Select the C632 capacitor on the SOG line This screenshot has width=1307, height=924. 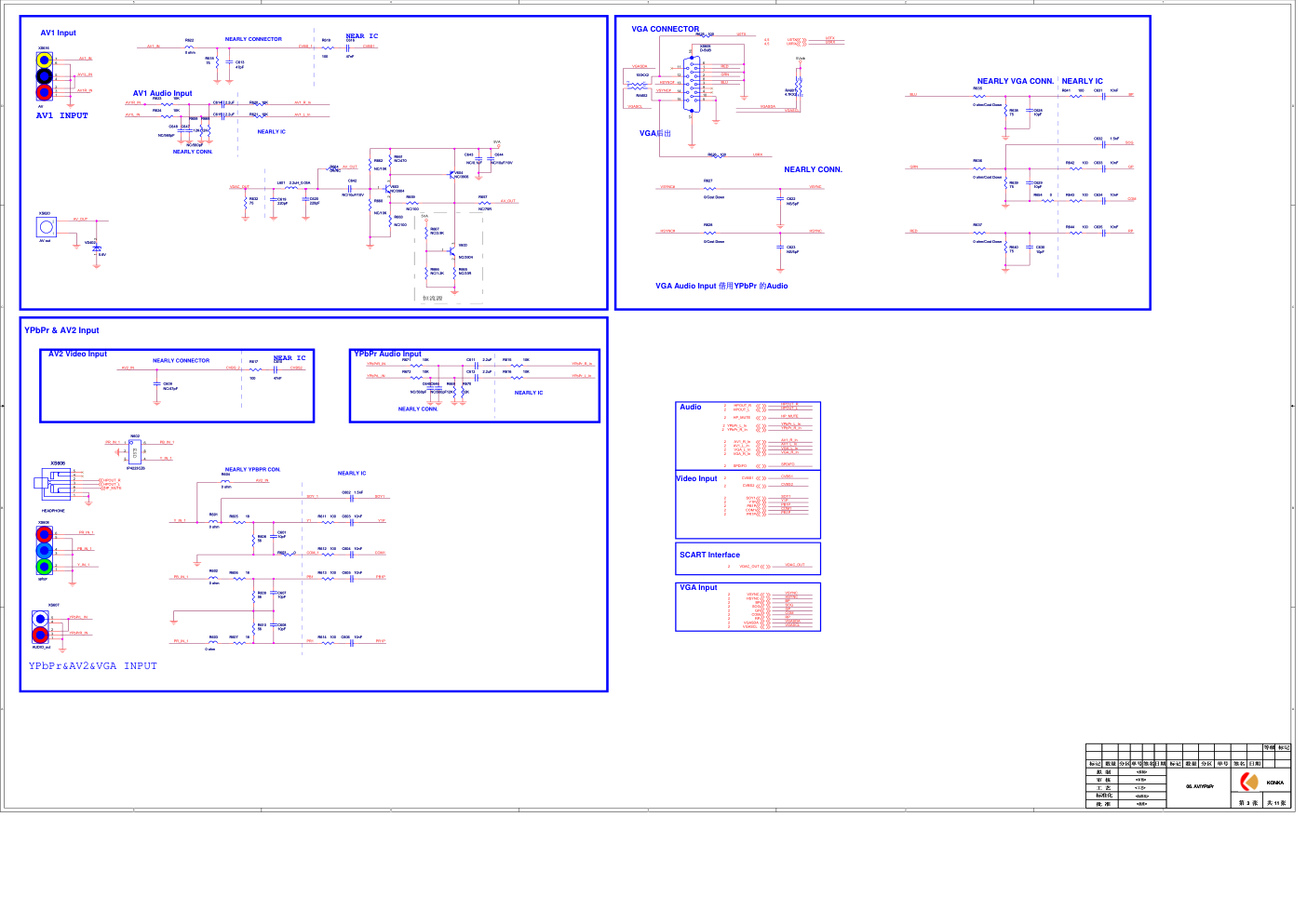tap(1104, 143)
